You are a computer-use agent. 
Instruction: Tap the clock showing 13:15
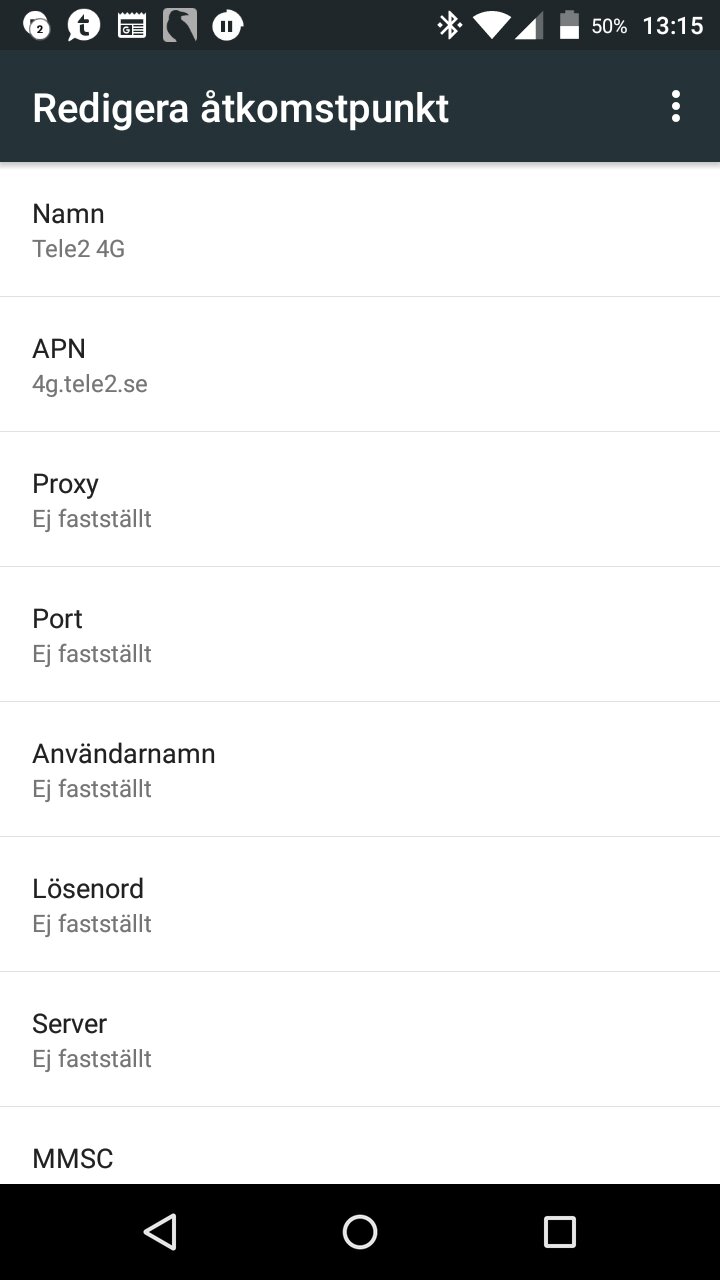[672, 26]
